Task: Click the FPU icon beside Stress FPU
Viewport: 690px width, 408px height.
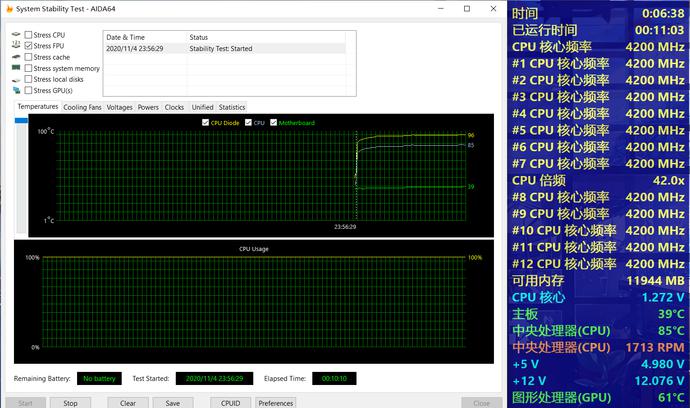Action: point(16,45)
